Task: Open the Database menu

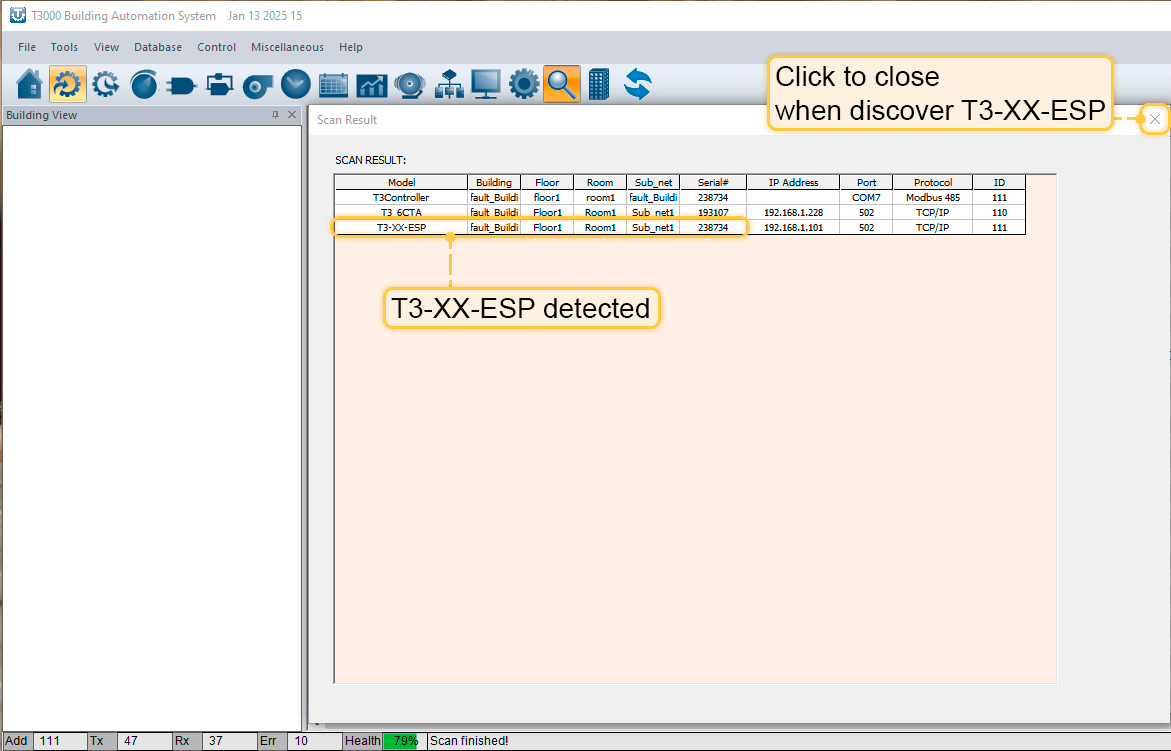Action: (x=158, y=47)
